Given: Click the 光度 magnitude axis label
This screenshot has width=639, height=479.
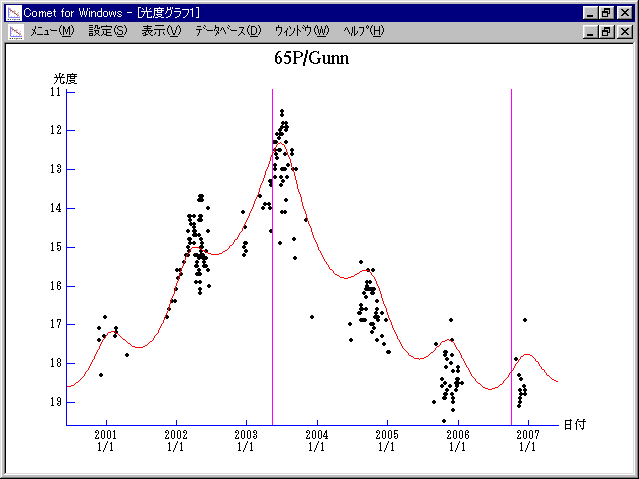Looking at the screenshot, I should click(x=66, y=78).
